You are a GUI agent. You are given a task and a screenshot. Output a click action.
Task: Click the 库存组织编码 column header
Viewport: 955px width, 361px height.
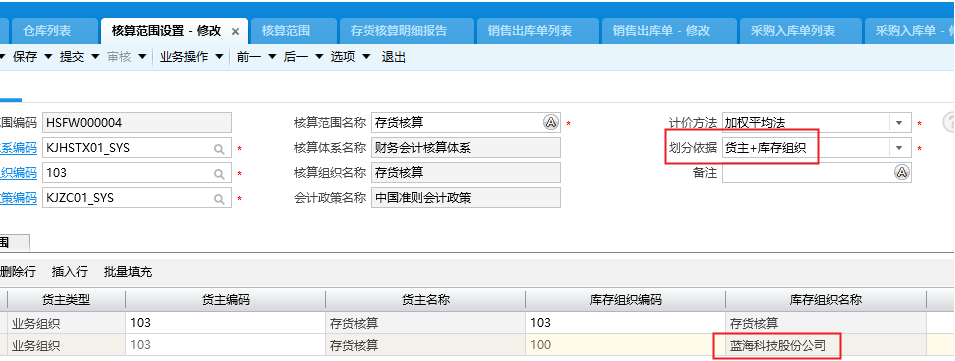pos(625,300)
